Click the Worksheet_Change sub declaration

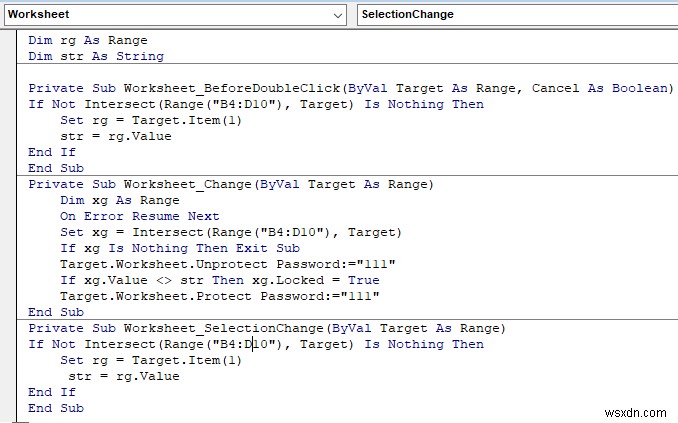(231, 184)
